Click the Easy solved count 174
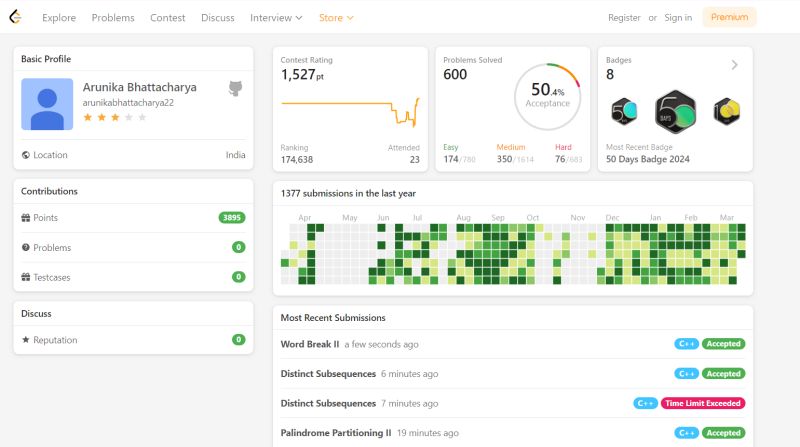 coord(451,159)
